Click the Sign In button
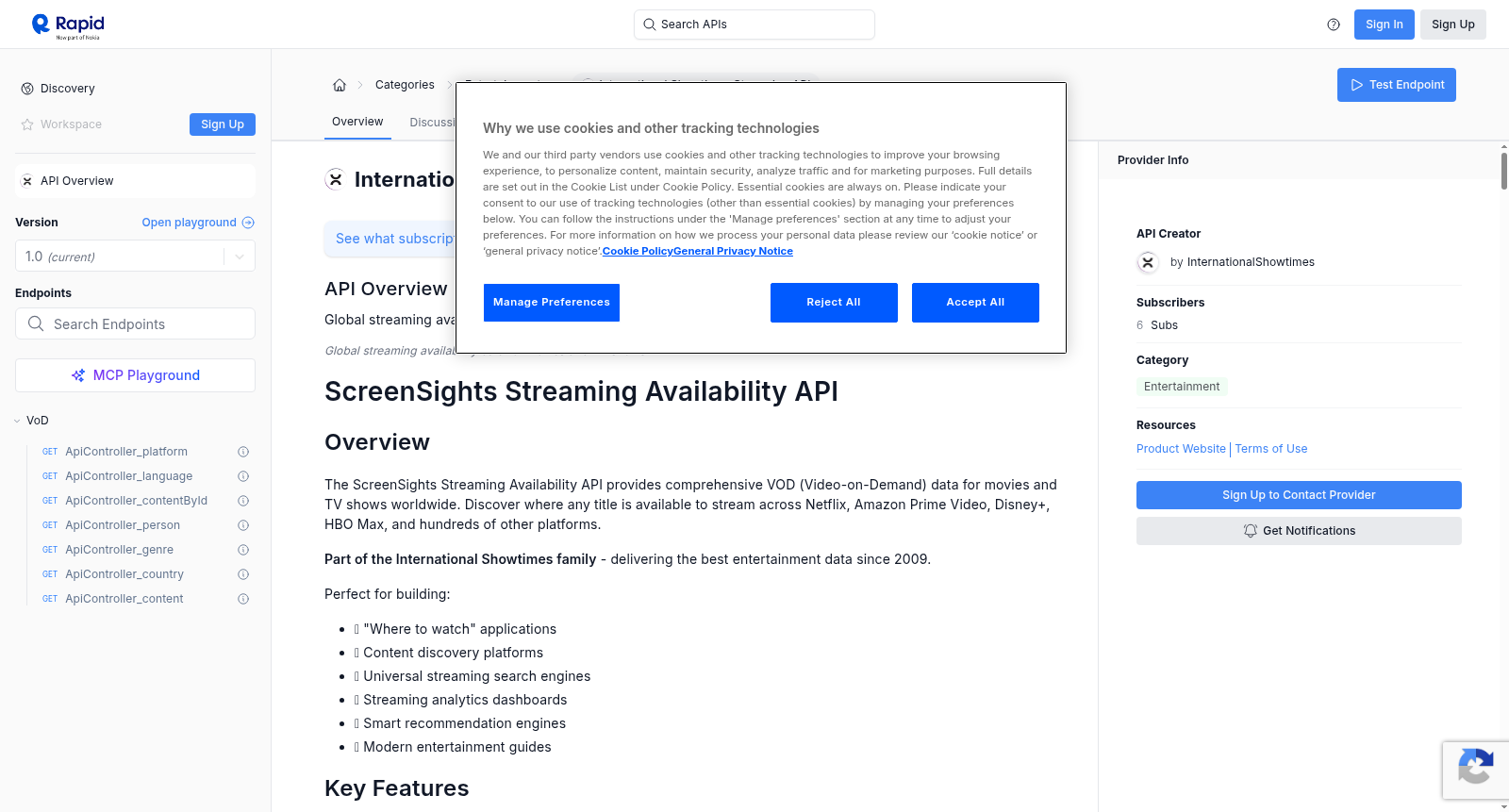This screenshot has height=812, width=1509. [1385, 25]
